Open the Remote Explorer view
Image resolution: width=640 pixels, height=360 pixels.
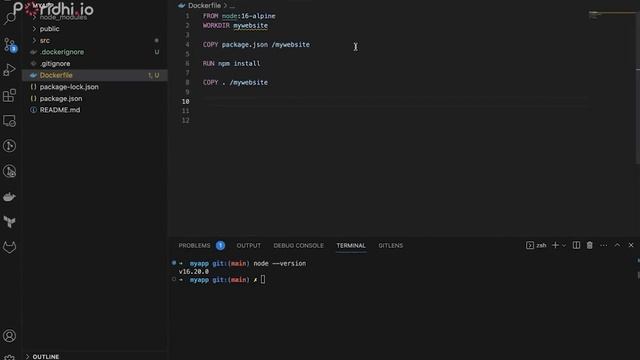coord(9,121)
